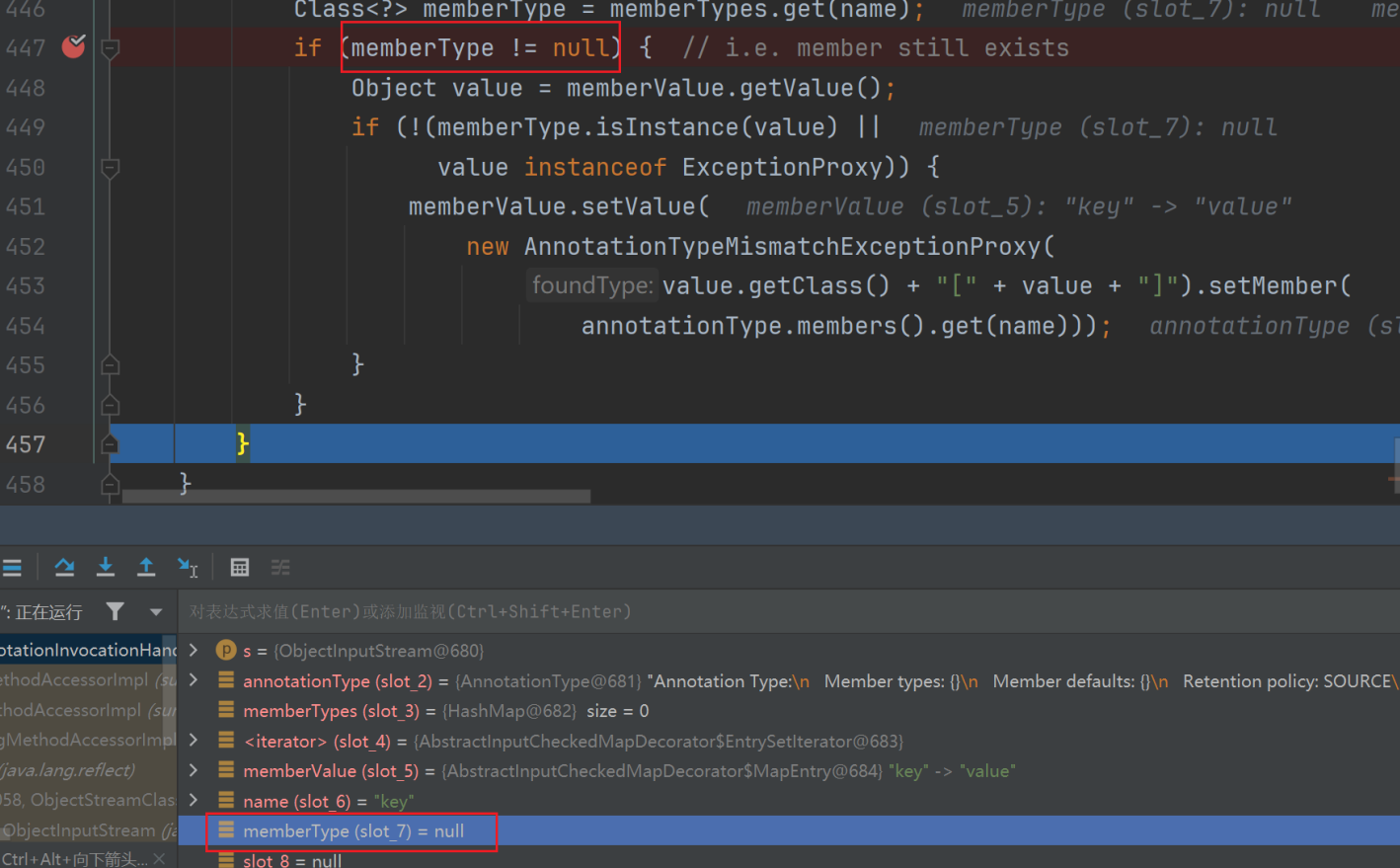Click the Step Into debugger icon
This screenshot has height=868, width=1400.
point(106,567)
